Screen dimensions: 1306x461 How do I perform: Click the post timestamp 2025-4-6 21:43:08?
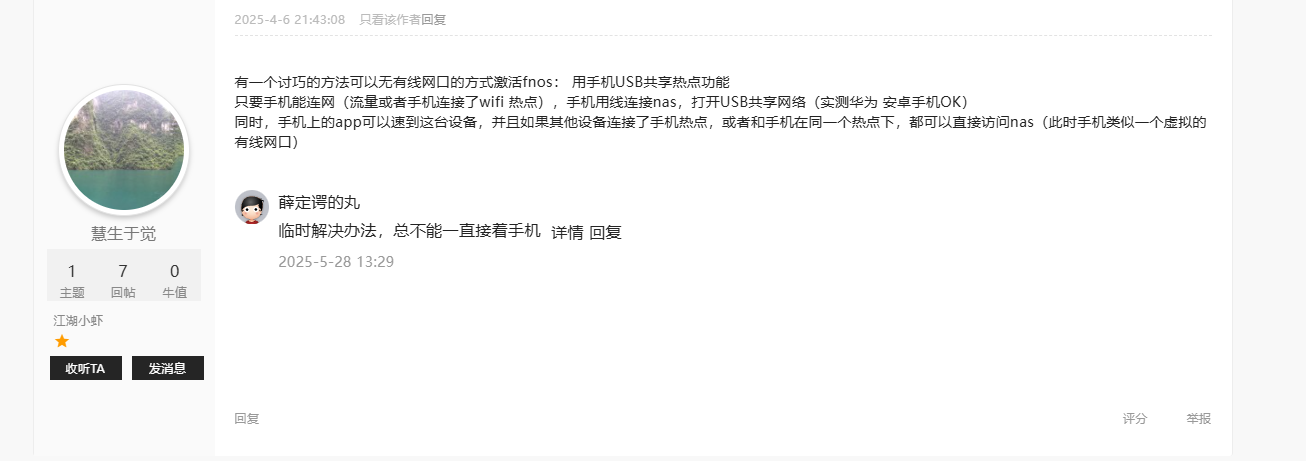click(x=290, y=19)
